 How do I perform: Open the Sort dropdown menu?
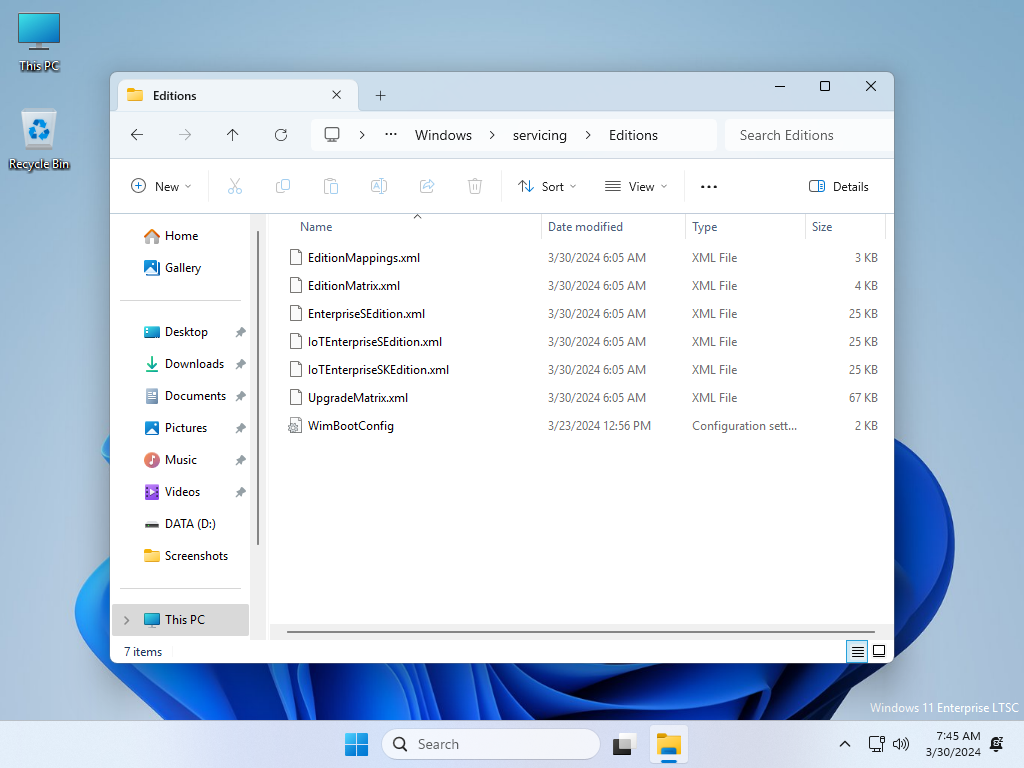[547, 187]
